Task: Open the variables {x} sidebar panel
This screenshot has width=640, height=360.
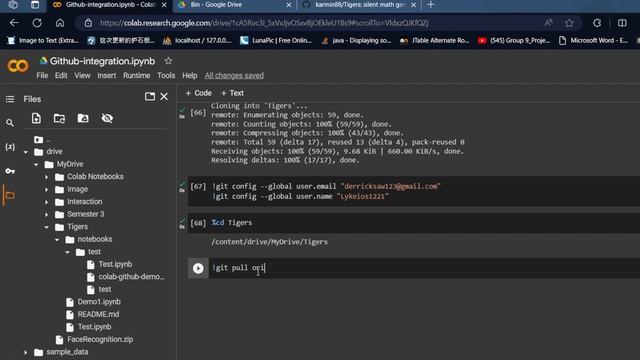Action: (x=10, y=147)
